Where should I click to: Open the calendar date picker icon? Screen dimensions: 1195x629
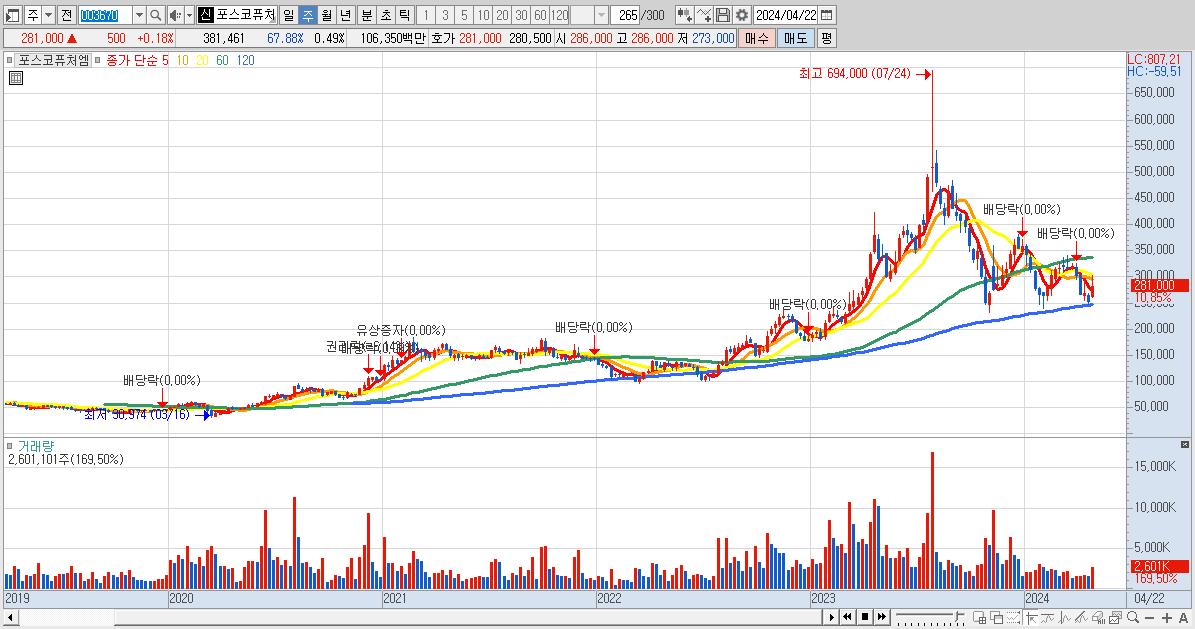tap(826, 15)
